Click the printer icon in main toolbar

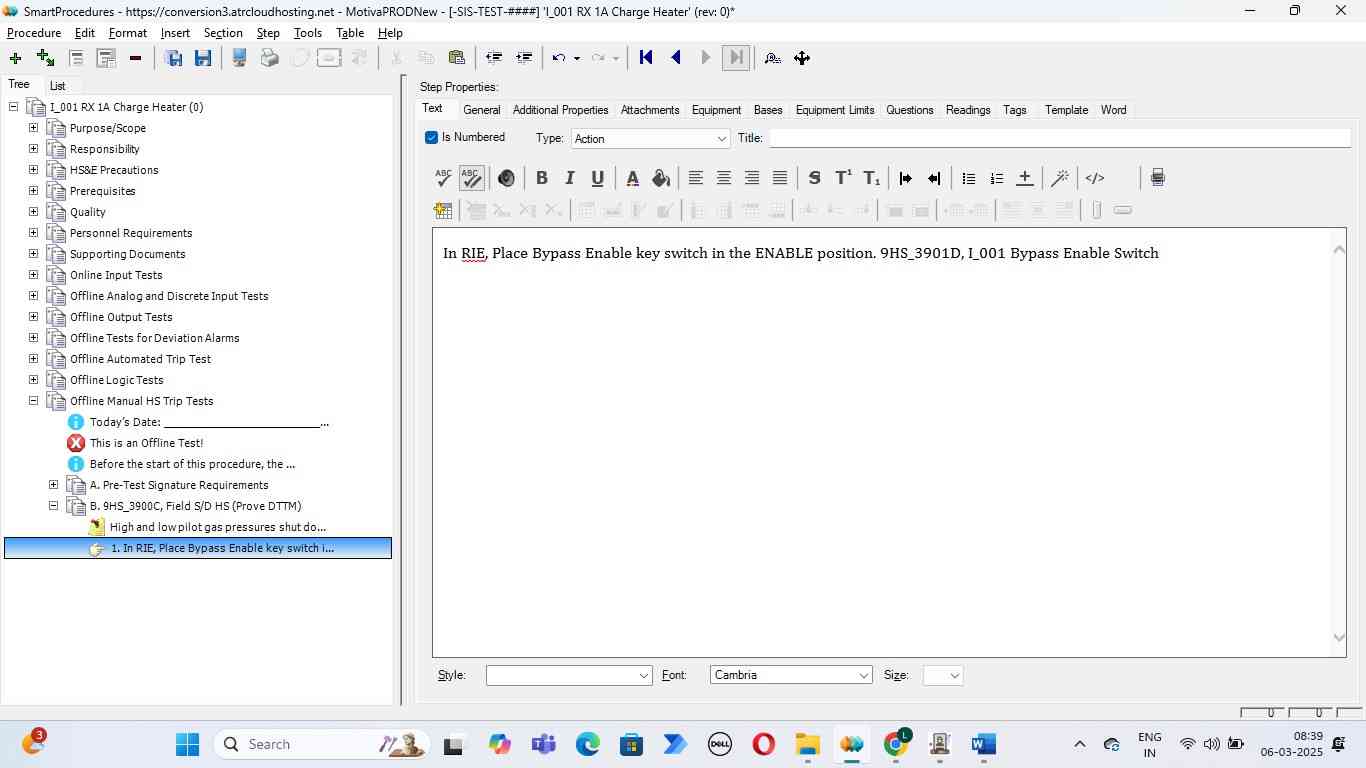pos(269,58)
